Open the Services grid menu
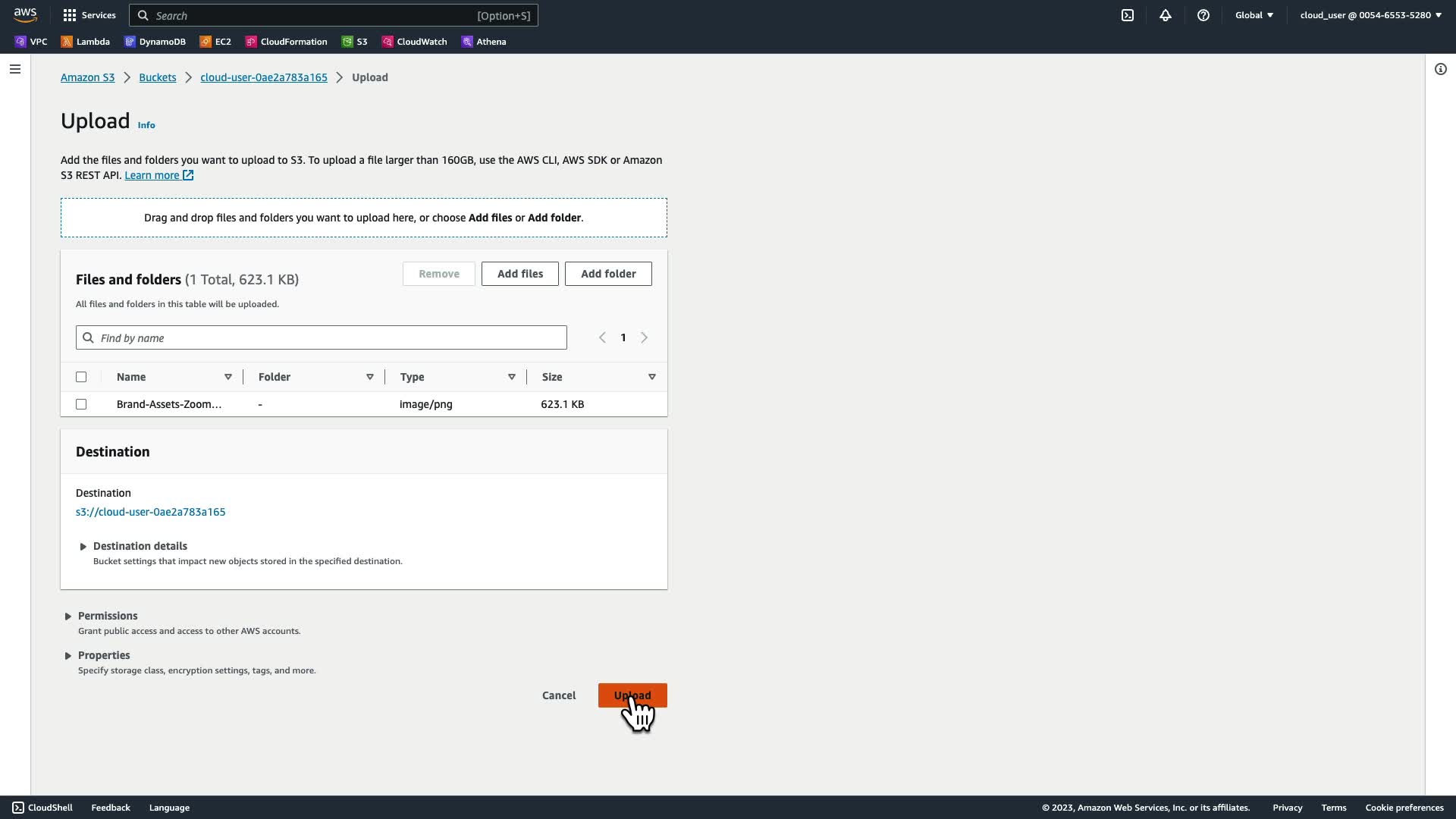This screenshot has height=819, width=1456. pos(89,15)
